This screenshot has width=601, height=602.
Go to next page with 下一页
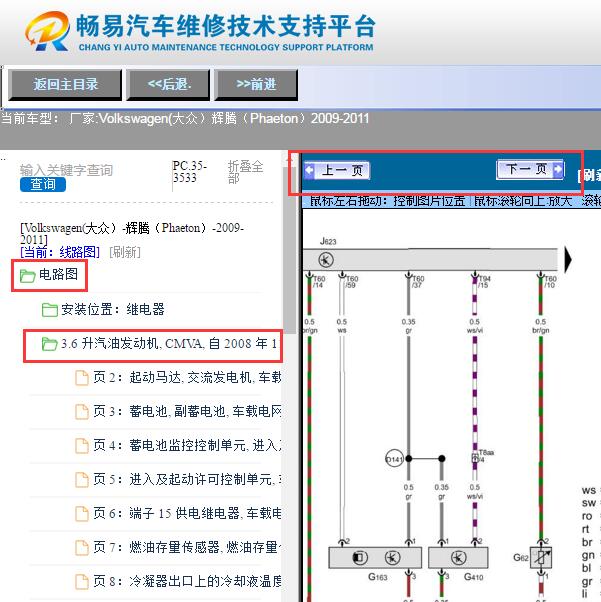(530, 169)
